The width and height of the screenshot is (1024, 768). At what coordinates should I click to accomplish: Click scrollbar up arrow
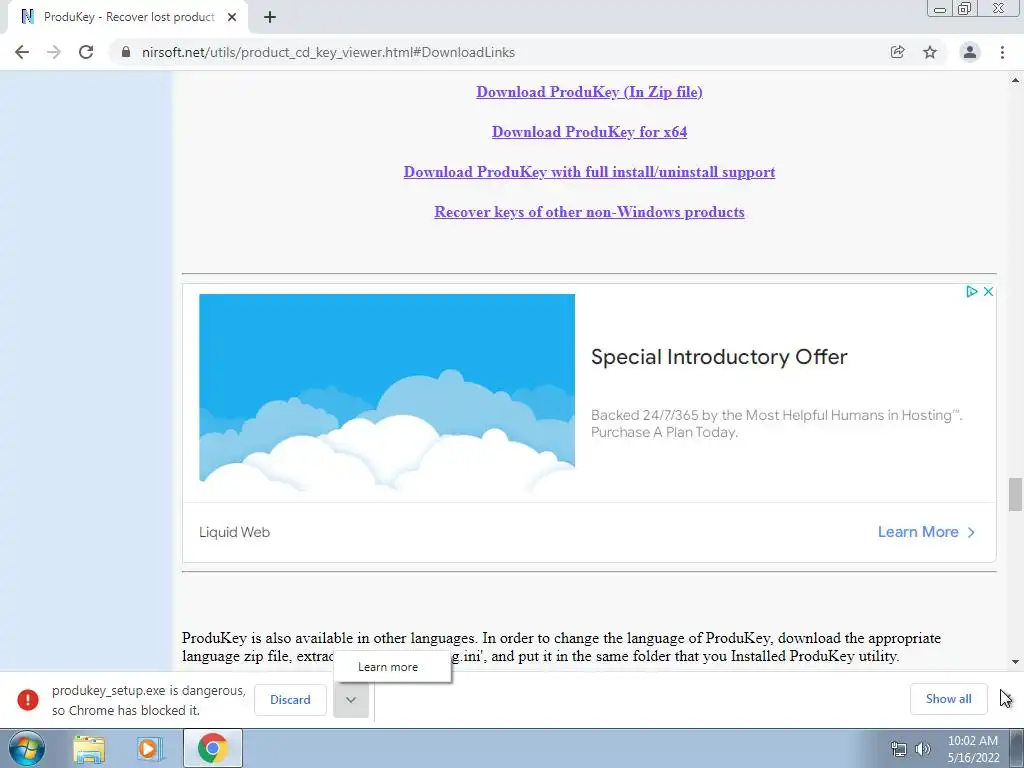1015,80
